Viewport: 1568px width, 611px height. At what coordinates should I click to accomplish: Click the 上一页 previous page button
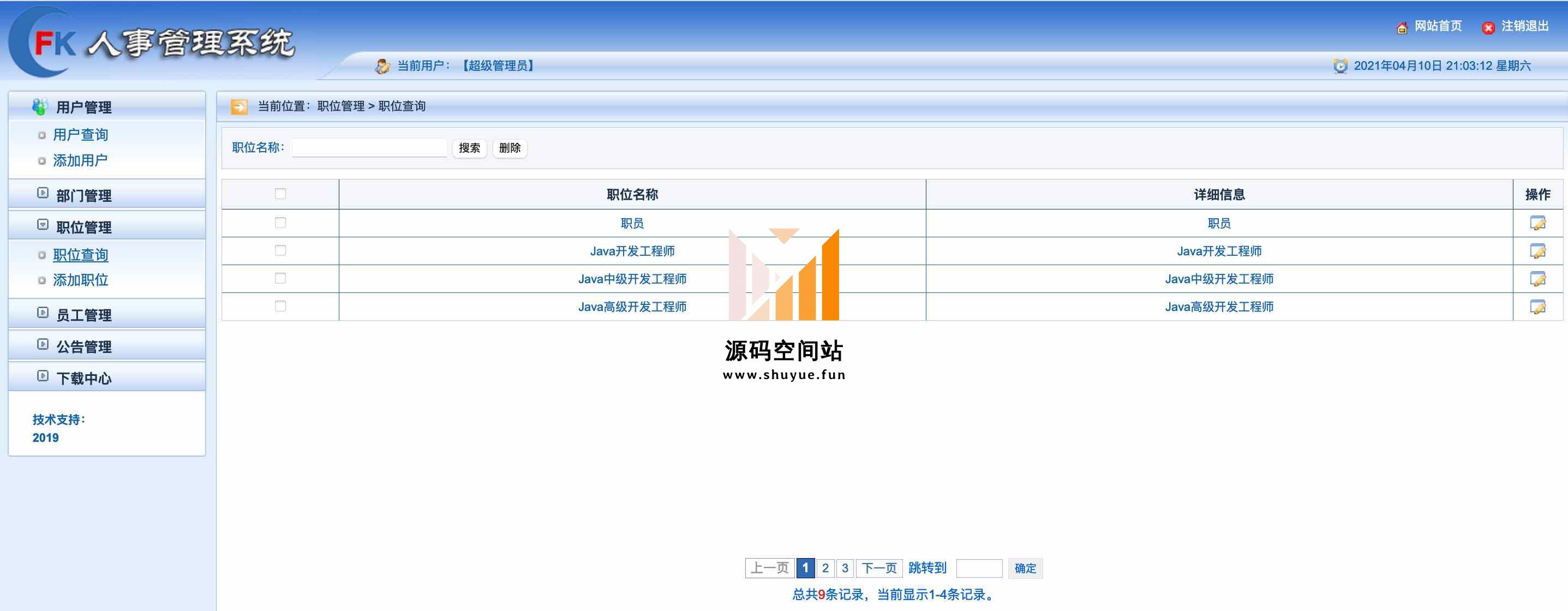769,568
